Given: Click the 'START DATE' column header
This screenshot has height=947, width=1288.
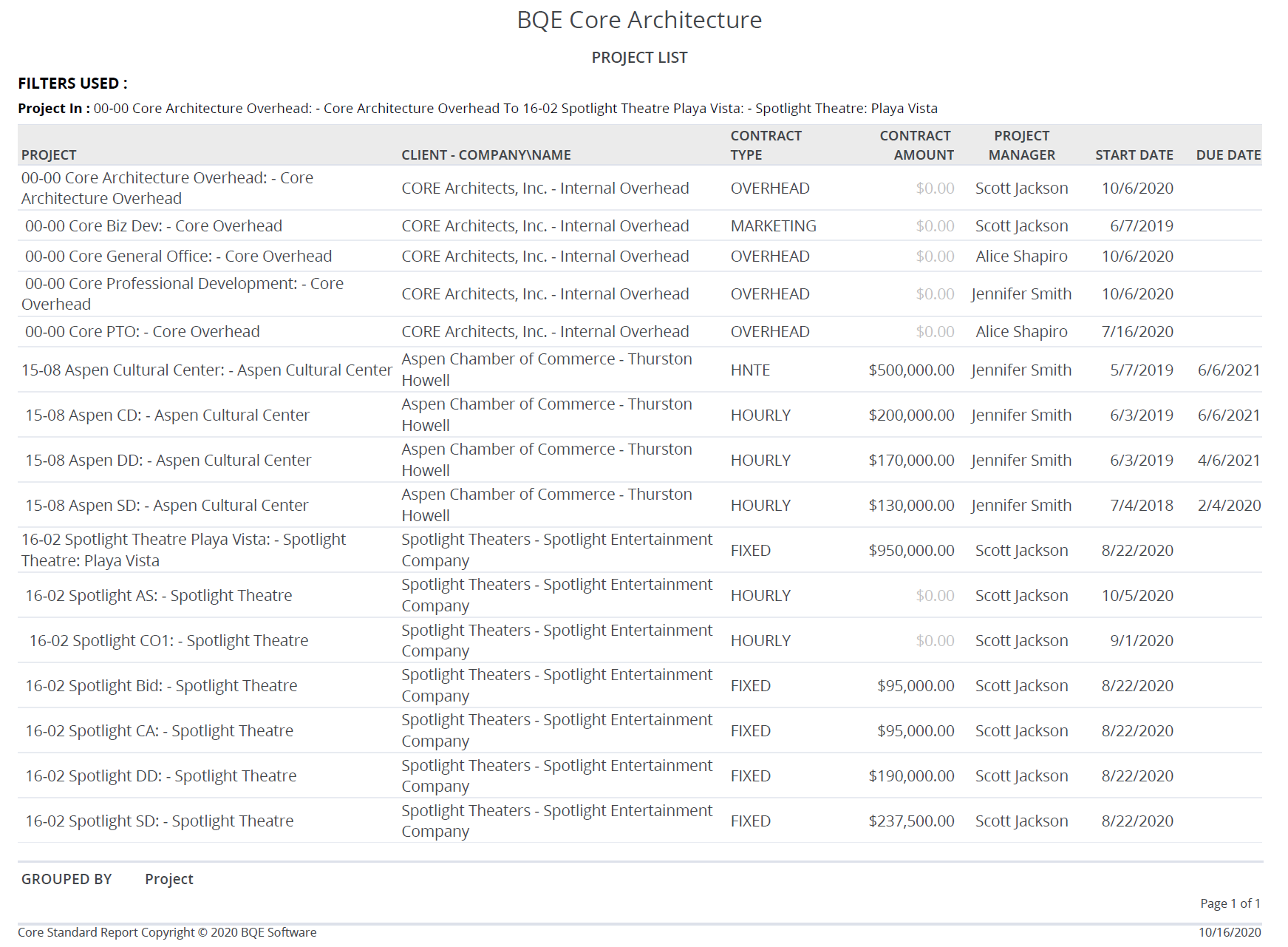Looking at the screenshot, I should [1134, 155].
